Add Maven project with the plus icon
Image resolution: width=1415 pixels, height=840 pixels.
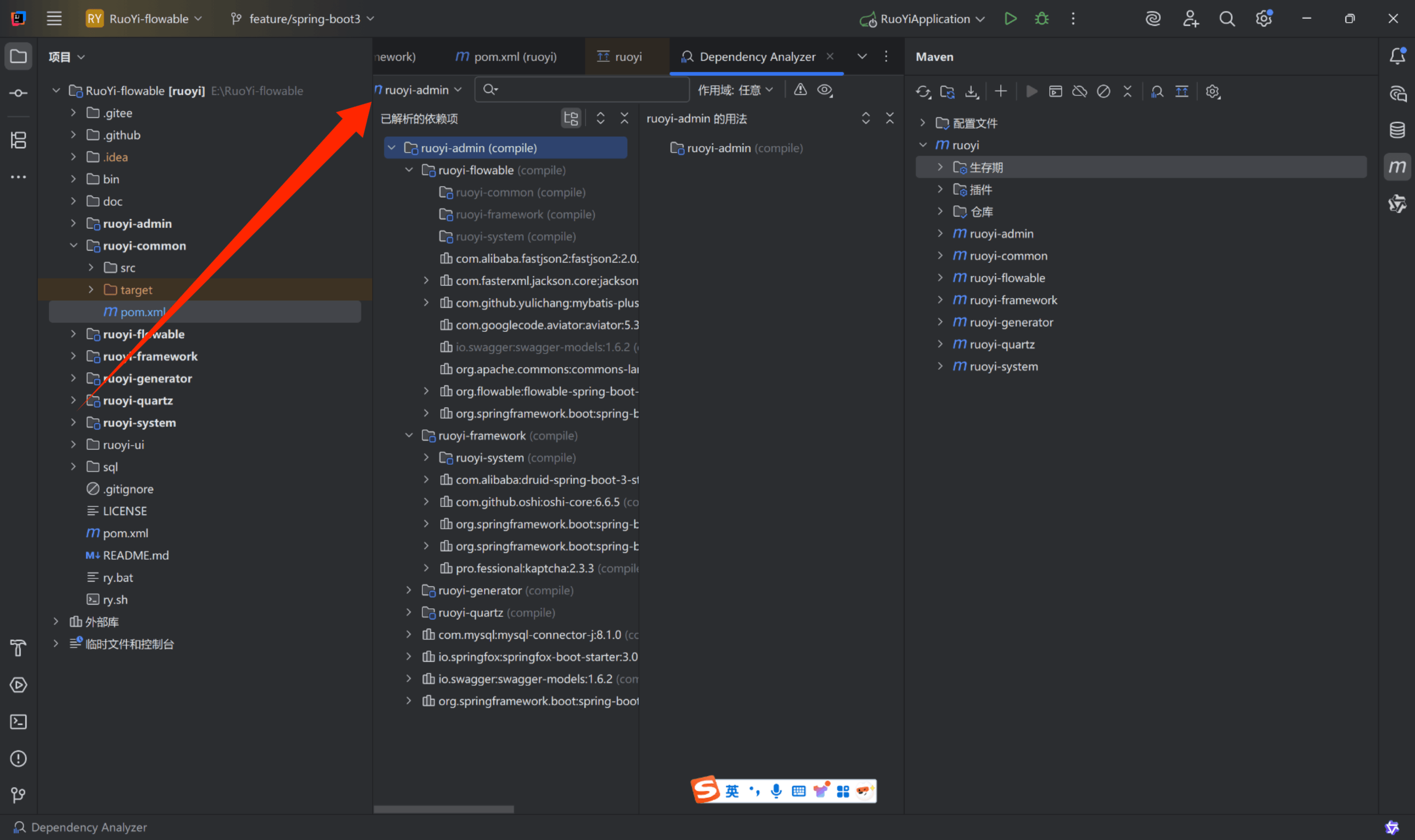click(x=1000, y=92)
